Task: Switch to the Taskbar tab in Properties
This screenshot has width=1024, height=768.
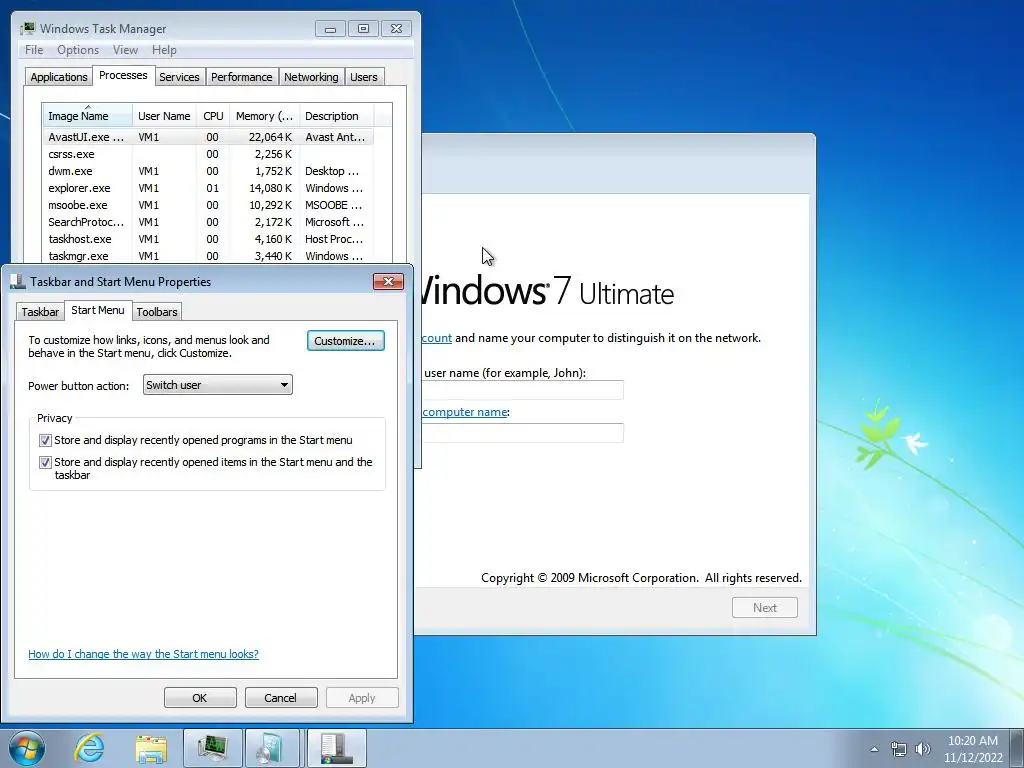Action: pos(40,312)
